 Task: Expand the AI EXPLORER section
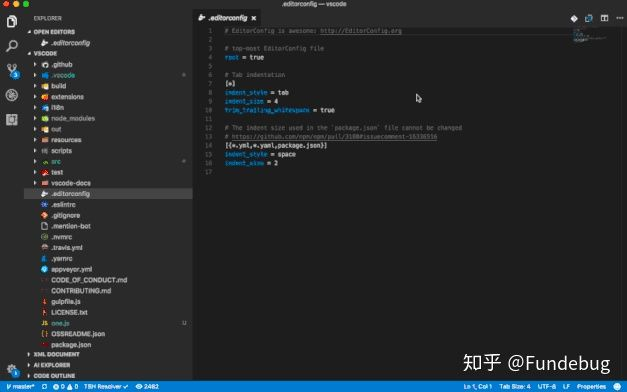[x=52, y=365]
